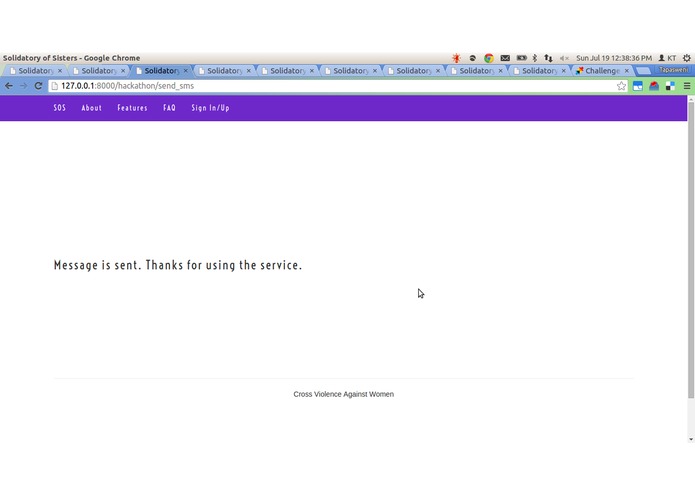Open the SOS nav link
Image resolution: width=695 pixels, height=494 pixels.
(59, 108)
